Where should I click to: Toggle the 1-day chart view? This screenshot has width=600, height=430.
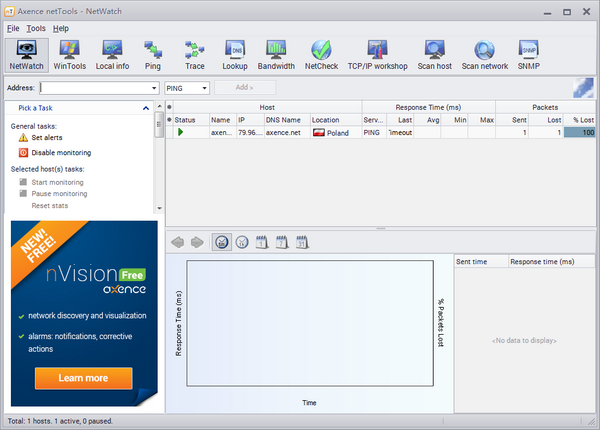click(x=261, y=242)
